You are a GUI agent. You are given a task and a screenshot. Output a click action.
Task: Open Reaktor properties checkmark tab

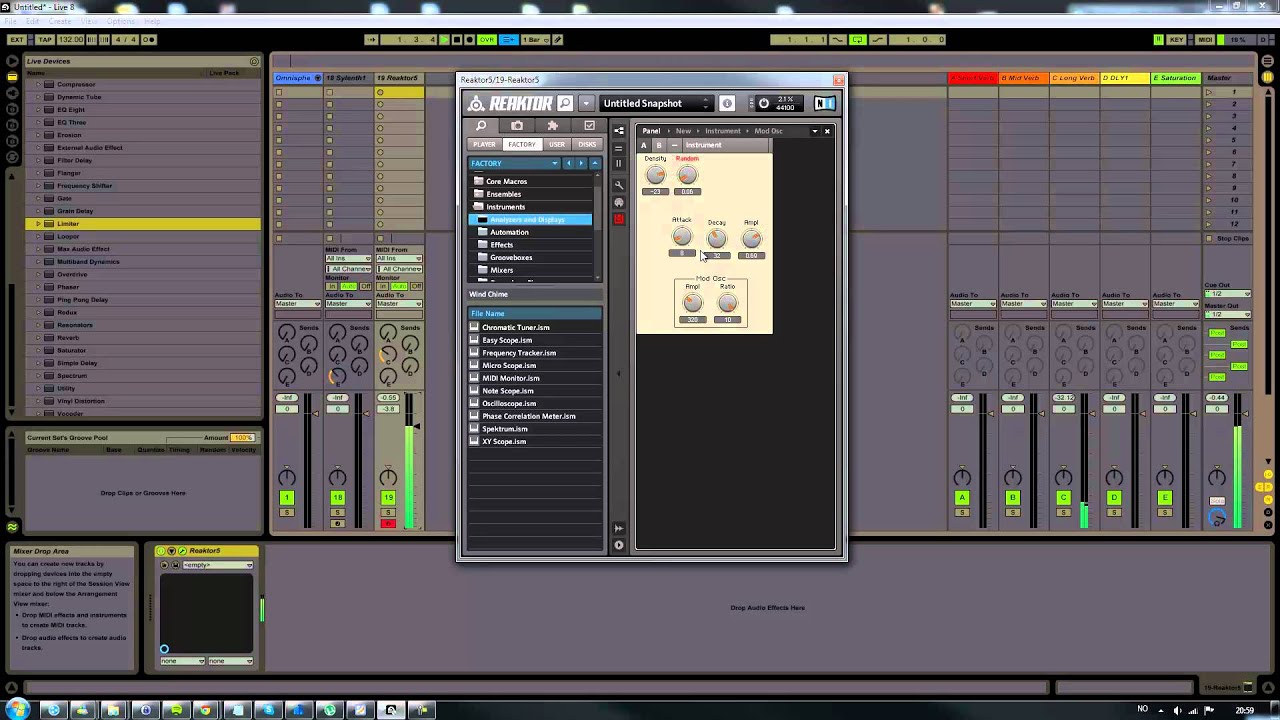coord(589,126)
